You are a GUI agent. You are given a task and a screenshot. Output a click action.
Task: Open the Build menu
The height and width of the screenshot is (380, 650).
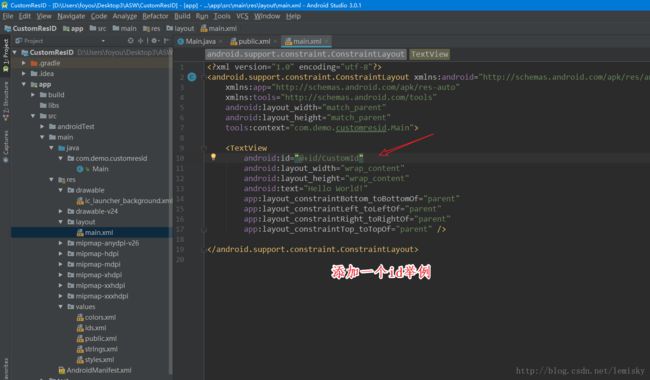182,16
